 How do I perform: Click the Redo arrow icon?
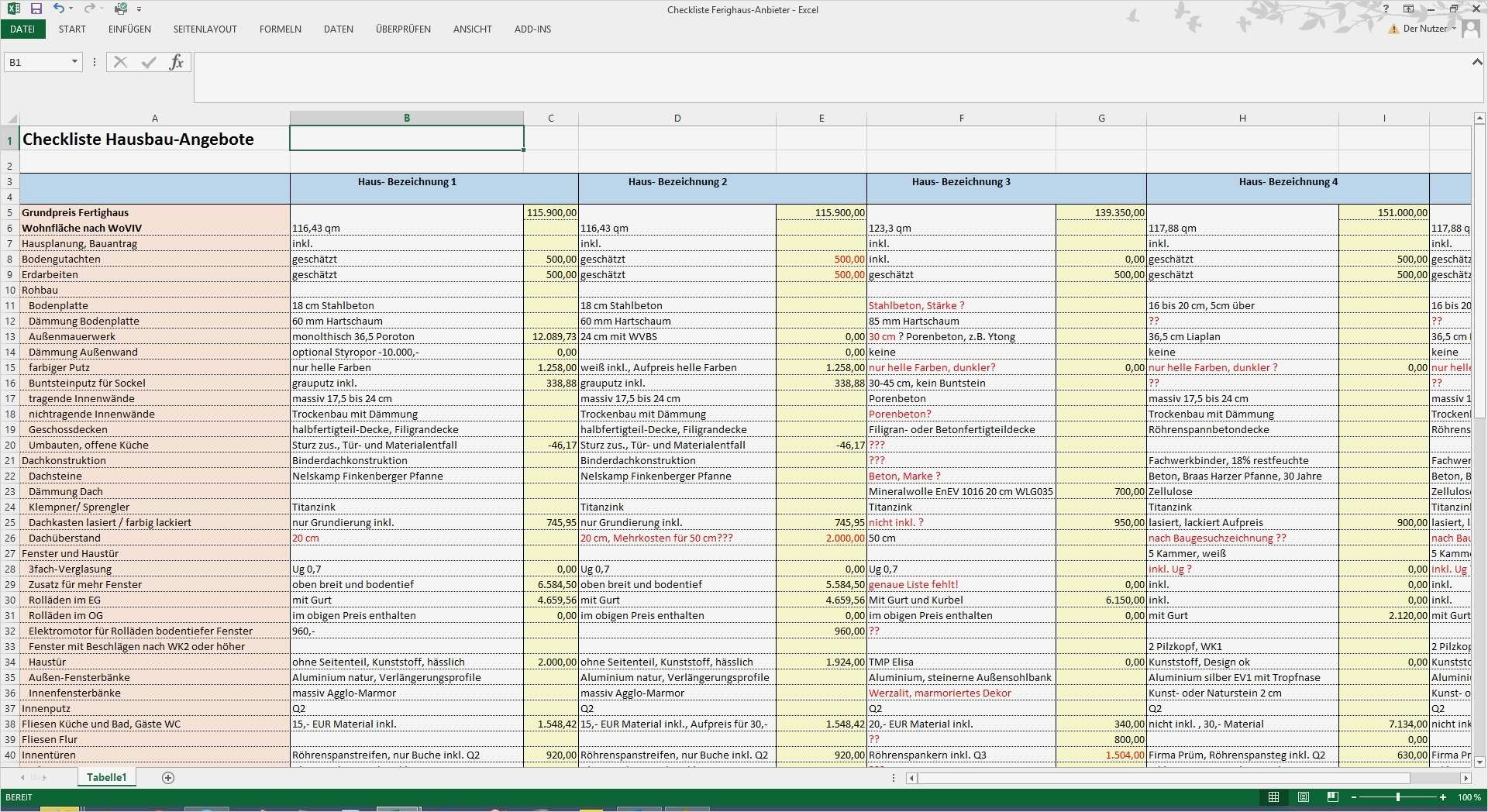click(90, 9)
